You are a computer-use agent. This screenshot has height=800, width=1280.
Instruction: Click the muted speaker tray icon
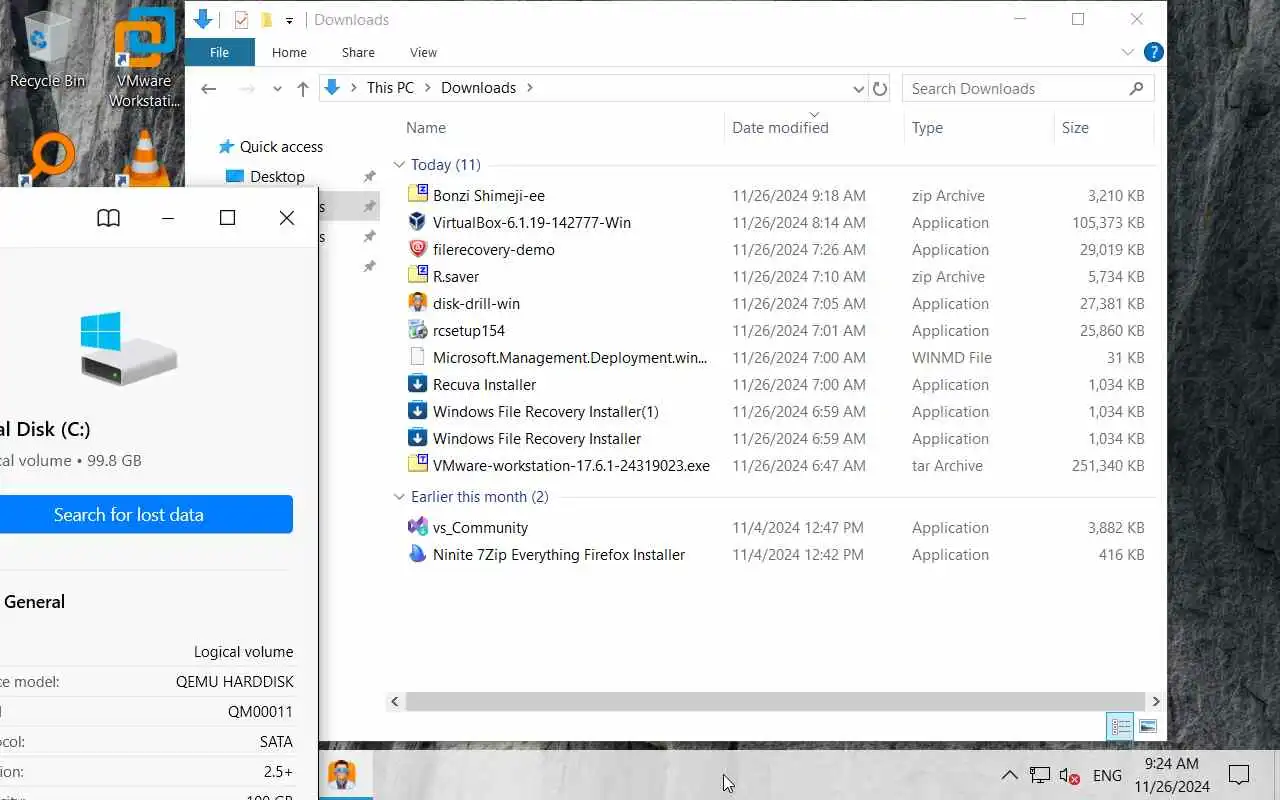click(1070, 775)
